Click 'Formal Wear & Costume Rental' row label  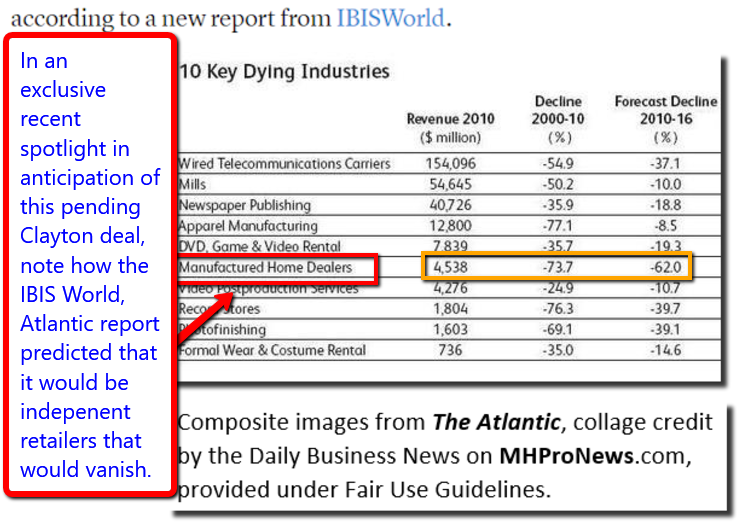272,351
